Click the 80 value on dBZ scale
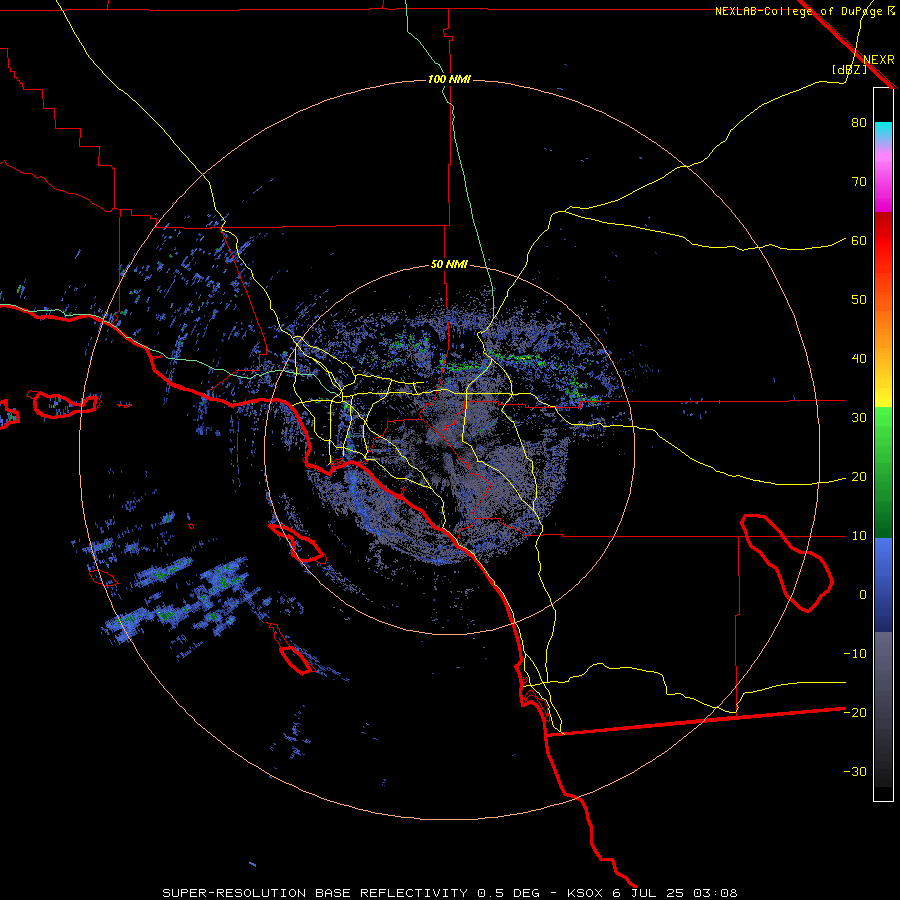900x900 pixels. point(859,122)
